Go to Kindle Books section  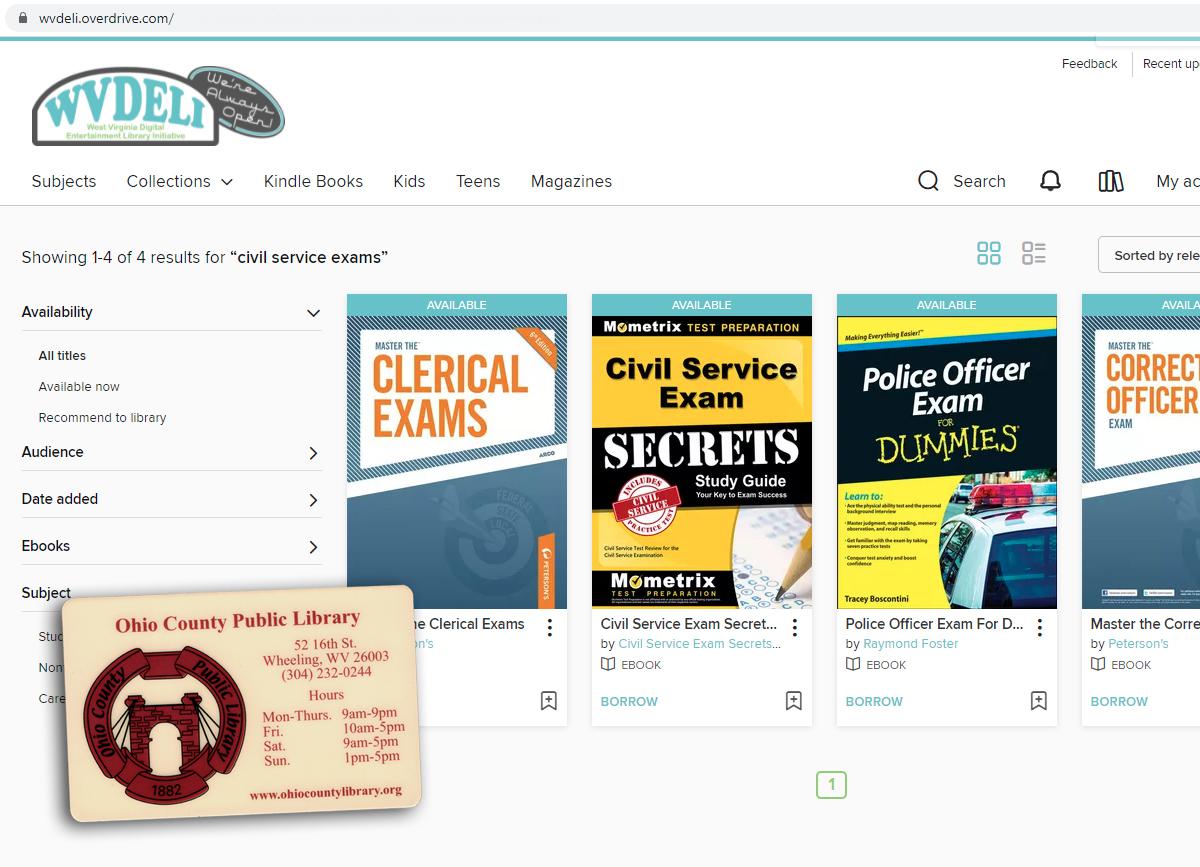coord(313,181)
